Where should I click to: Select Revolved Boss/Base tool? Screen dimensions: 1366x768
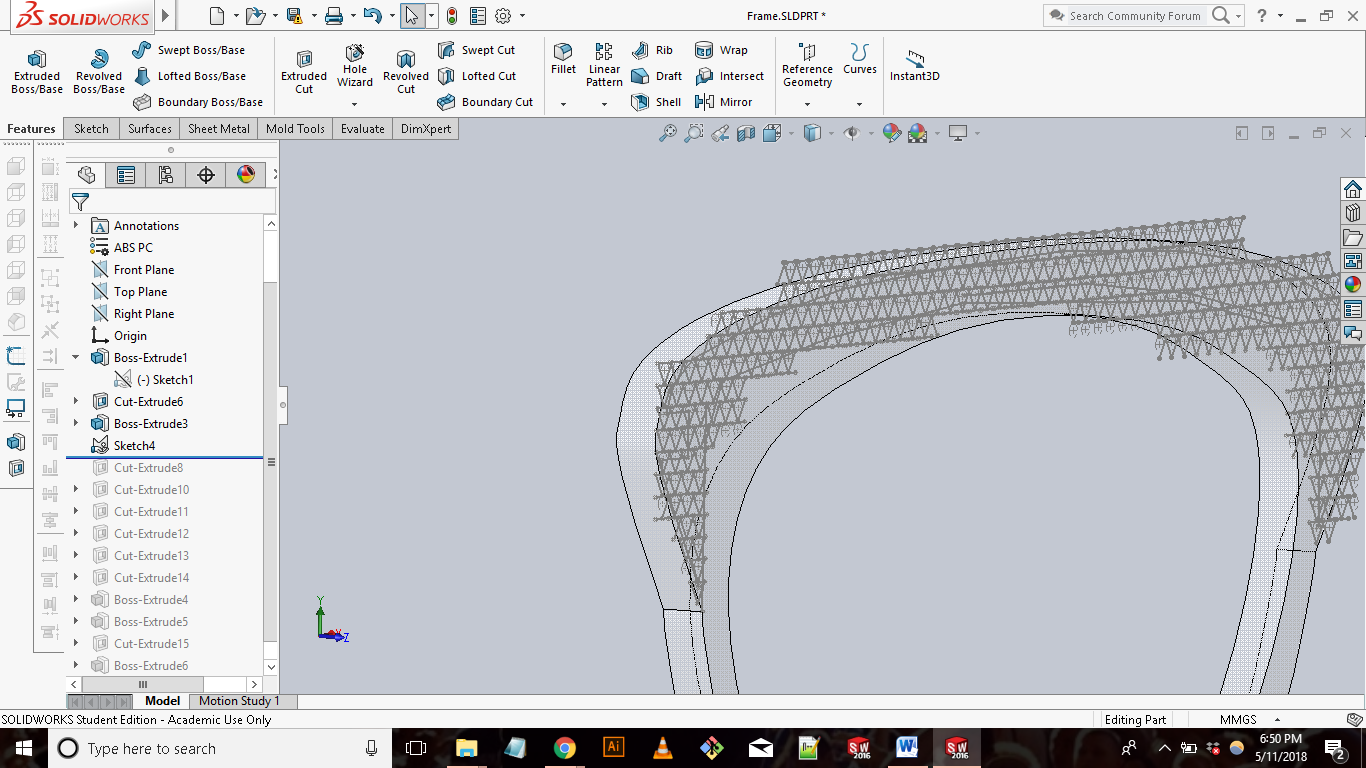point(99,72)
